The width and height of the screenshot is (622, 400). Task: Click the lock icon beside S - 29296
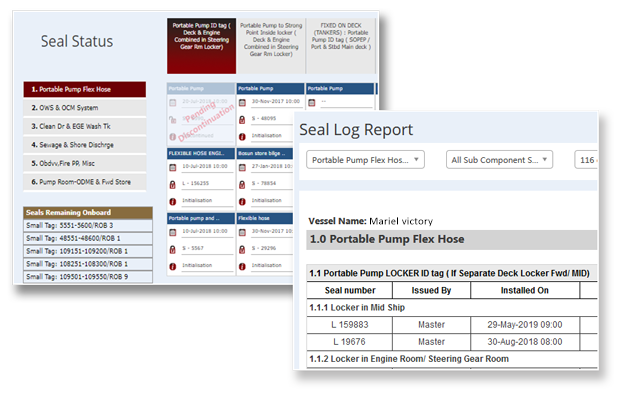(243, 248)
